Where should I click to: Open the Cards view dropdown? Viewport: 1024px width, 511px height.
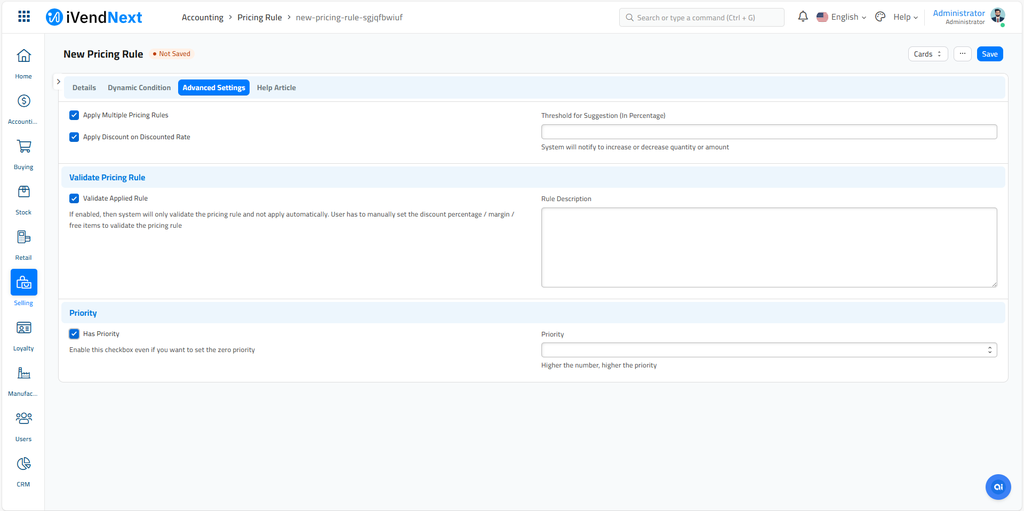(927, 54)
